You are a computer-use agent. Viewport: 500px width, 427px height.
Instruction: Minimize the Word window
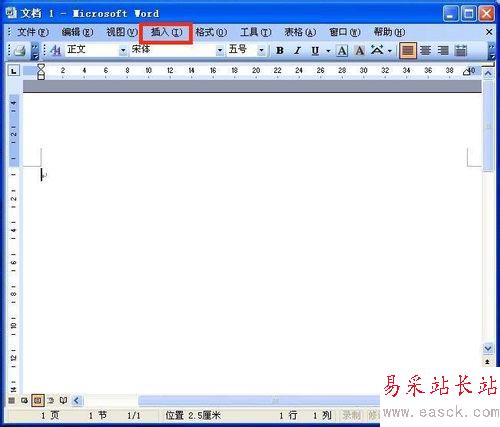(x=451, y=14)
